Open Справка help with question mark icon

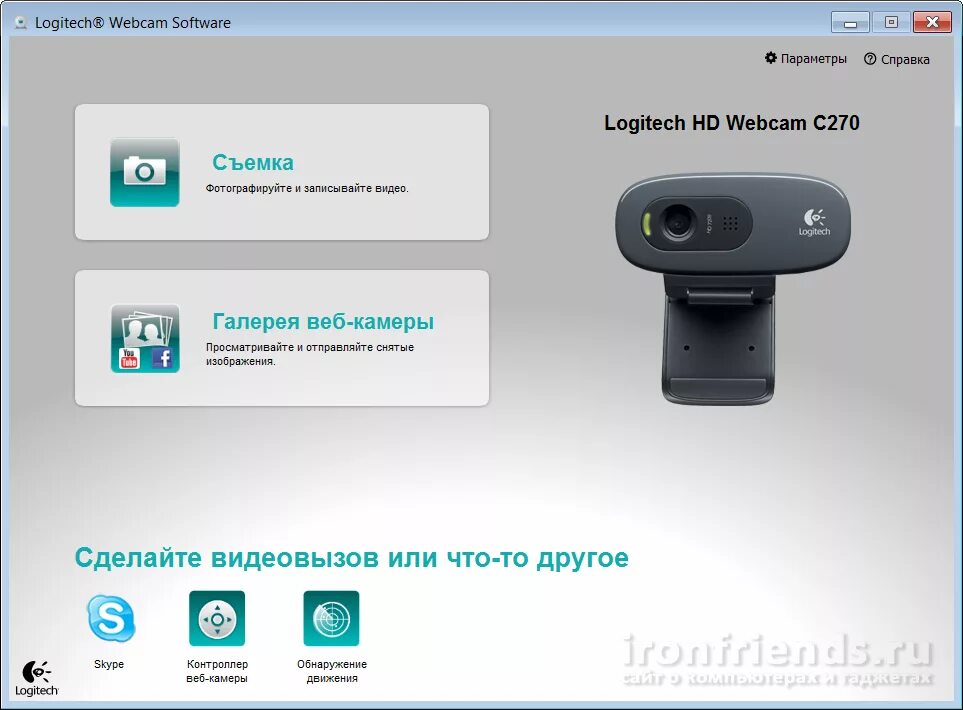click(897, 59)
